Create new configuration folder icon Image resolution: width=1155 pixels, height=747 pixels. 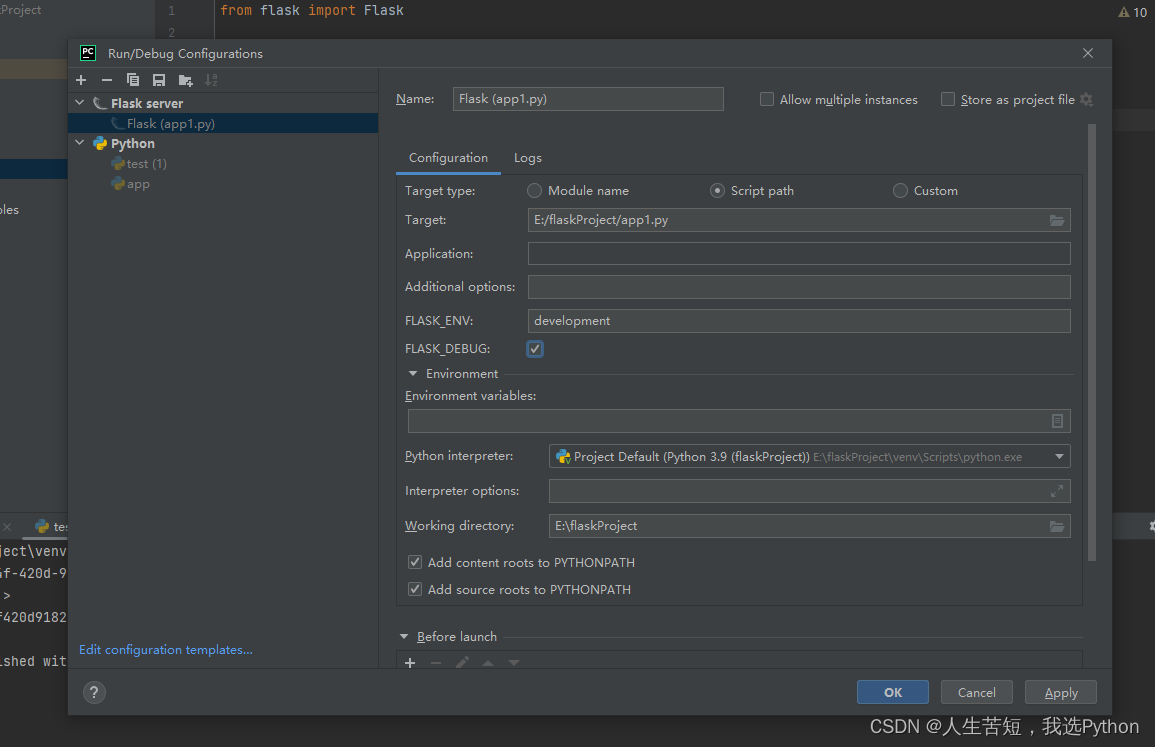pyautogui.click(x=185, y=80)
